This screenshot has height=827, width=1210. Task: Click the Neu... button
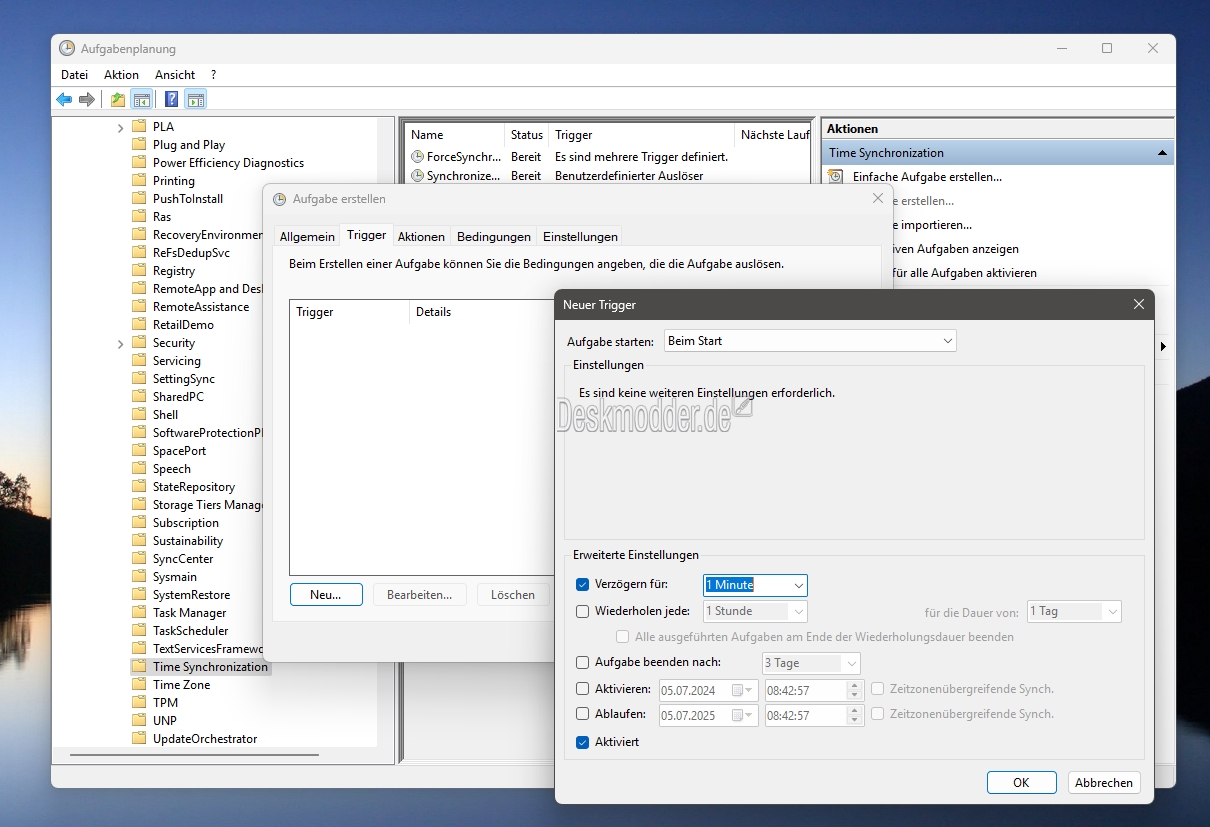pyautogui.click(x=326, y=594)
